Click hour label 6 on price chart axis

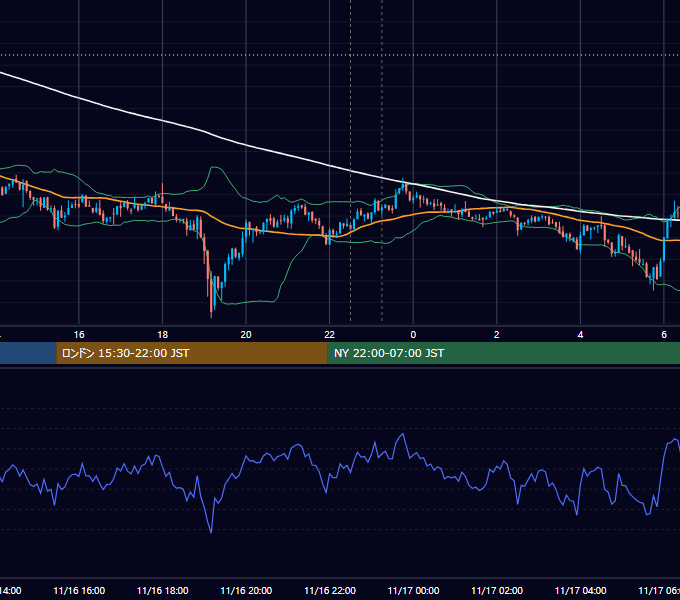pos(664,335)
